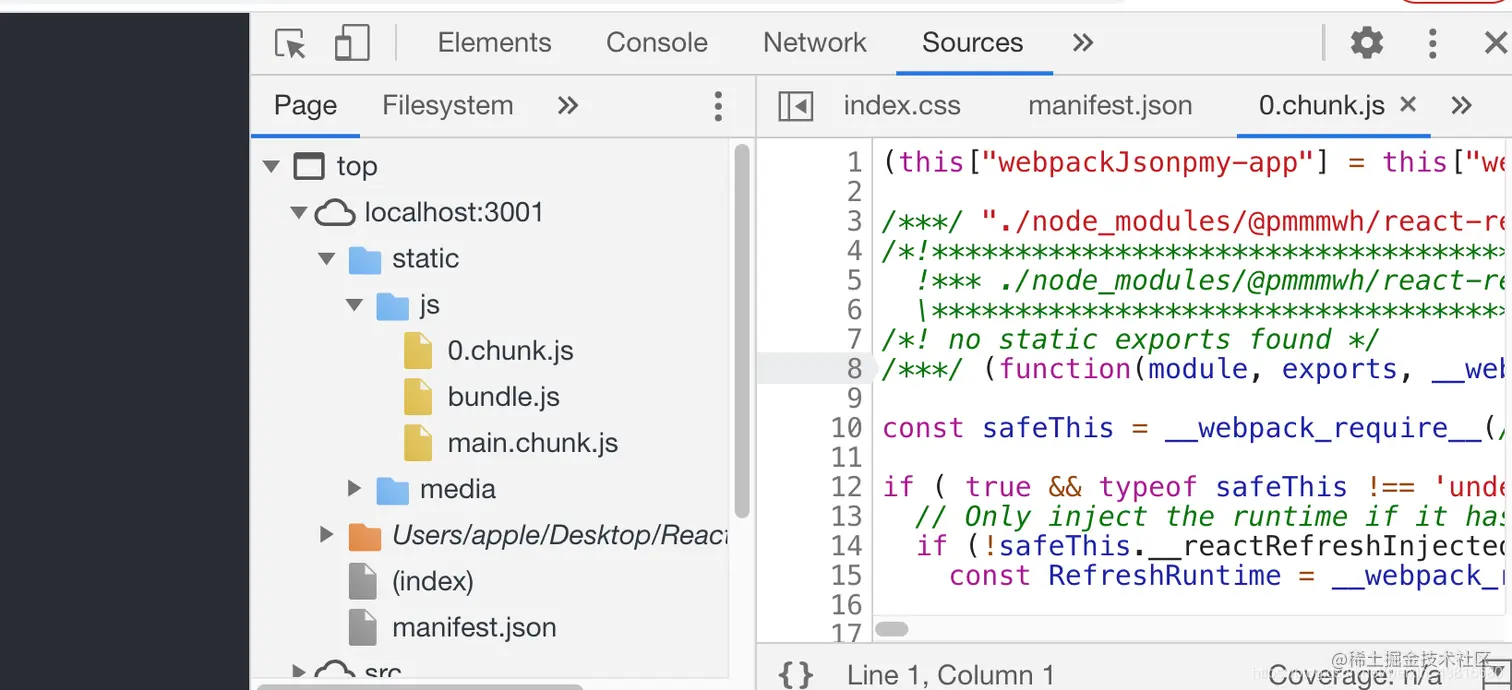Collapse the static folder arrow
This screenshot has height=690, width=1512.
pos(326,258)
